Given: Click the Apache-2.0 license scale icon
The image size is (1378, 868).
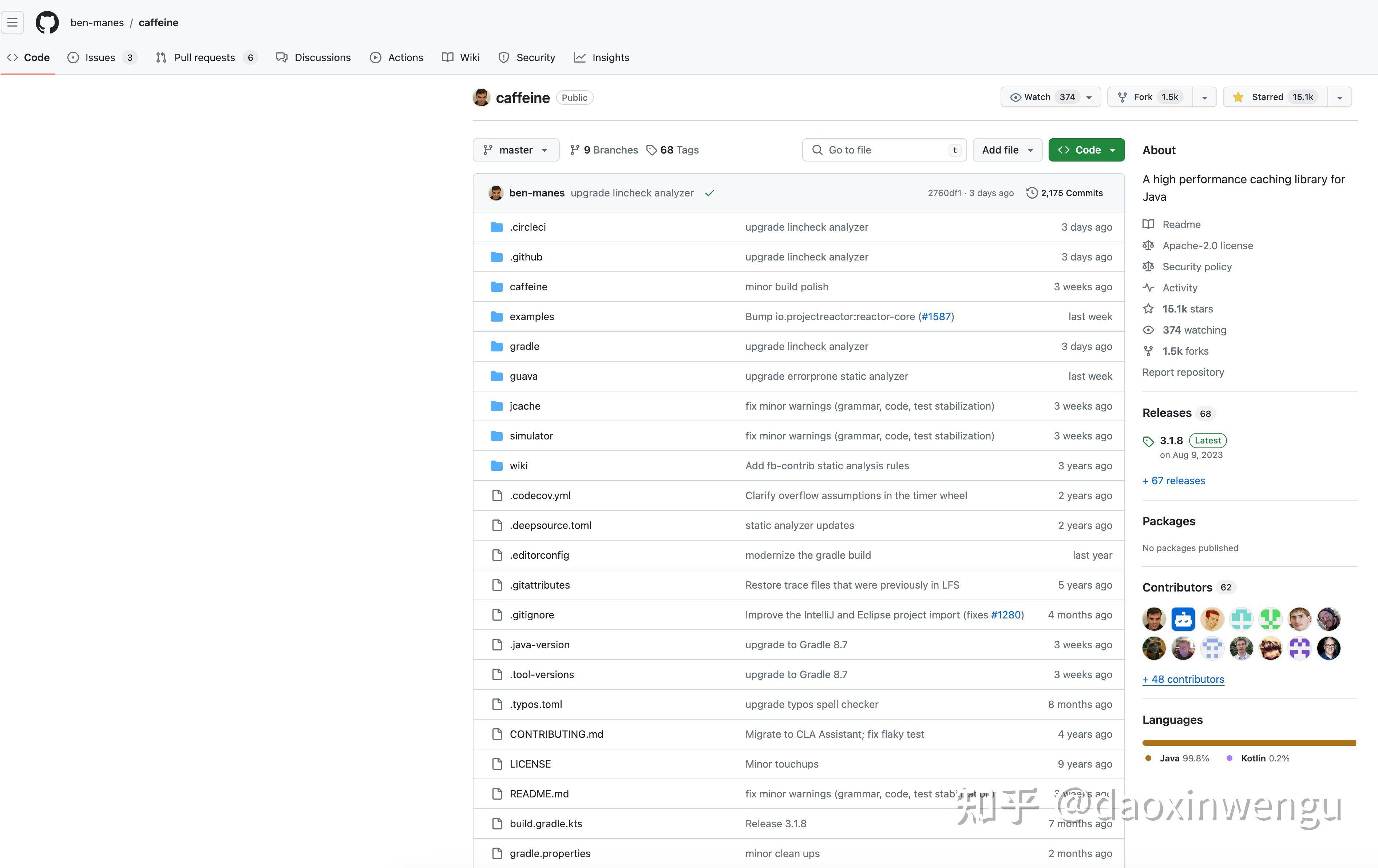Looking at the screenshot, I should [1148, 245].
